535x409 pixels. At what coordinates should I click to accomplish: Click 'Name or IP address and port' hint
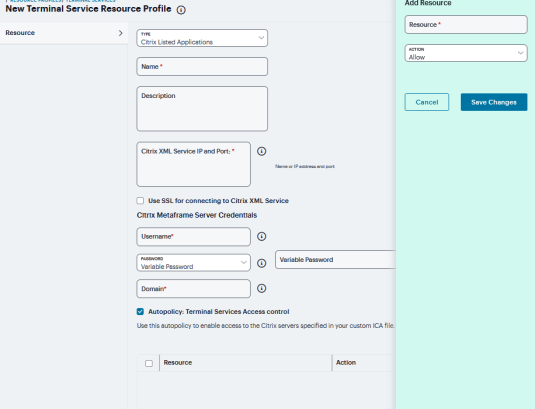point(305,166)
